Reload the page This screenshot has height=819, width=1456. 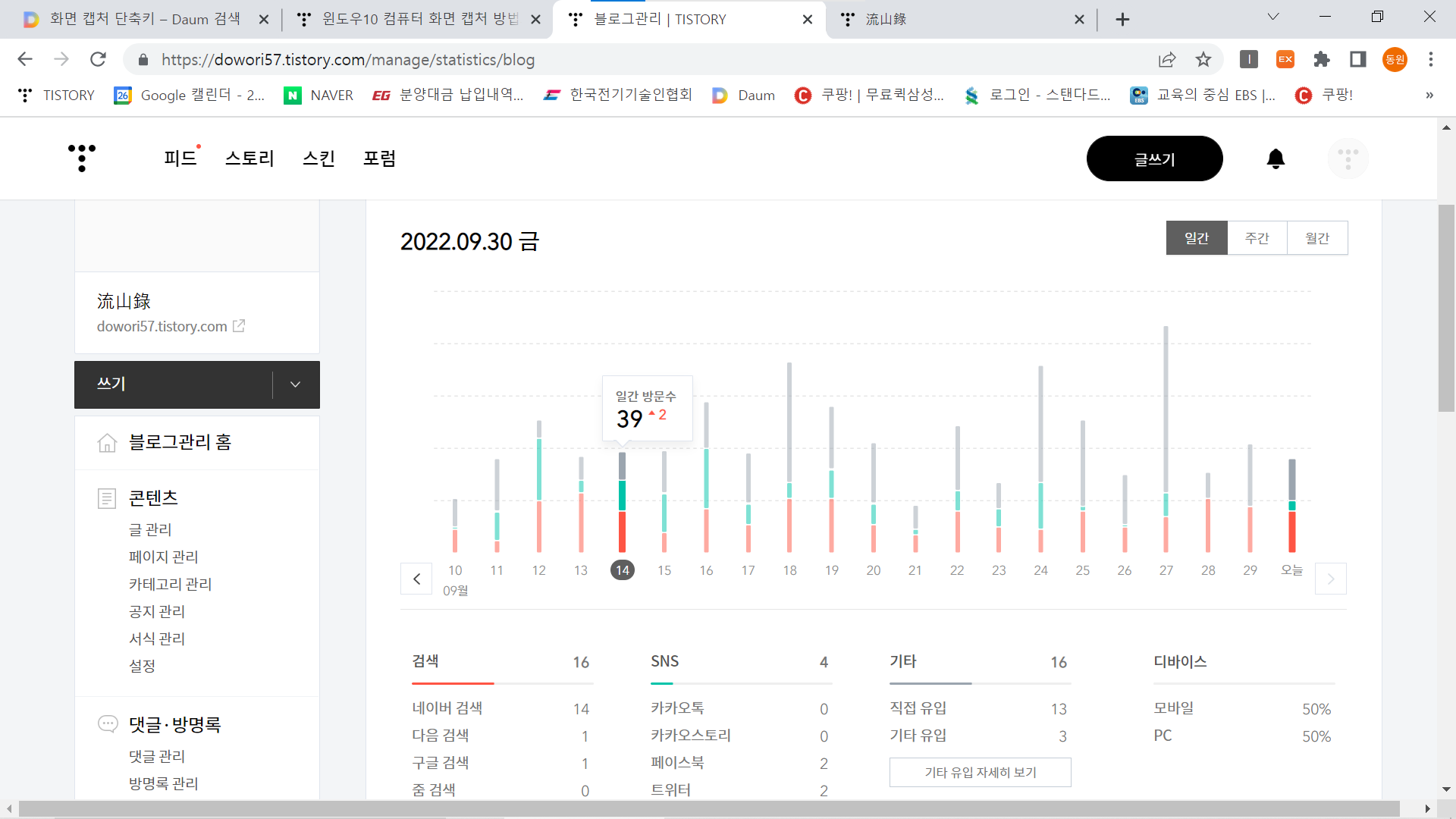(98, 59)
